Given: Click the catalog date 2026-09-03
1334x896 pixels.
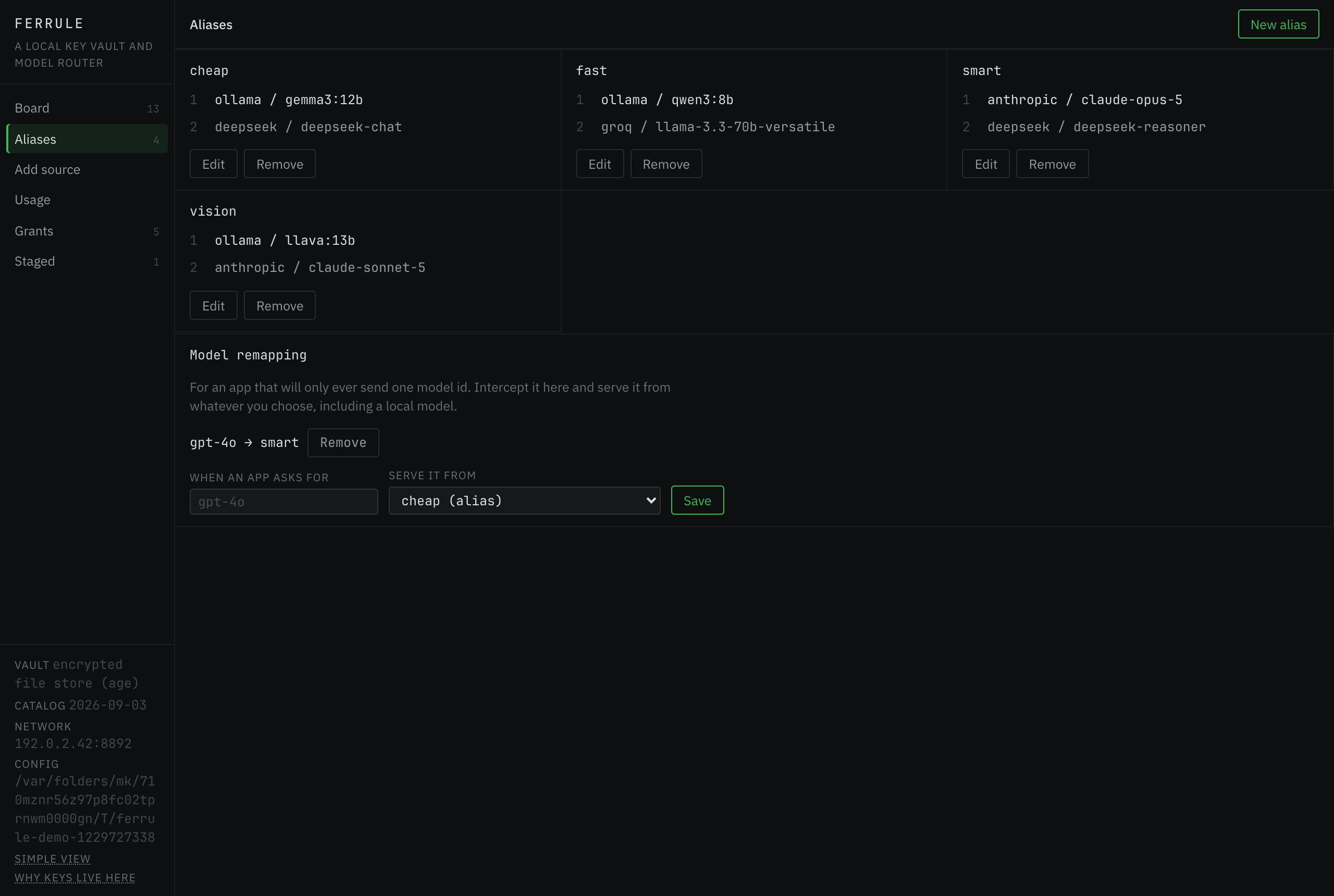Looking at the screenshot, I should pos(107,705).
